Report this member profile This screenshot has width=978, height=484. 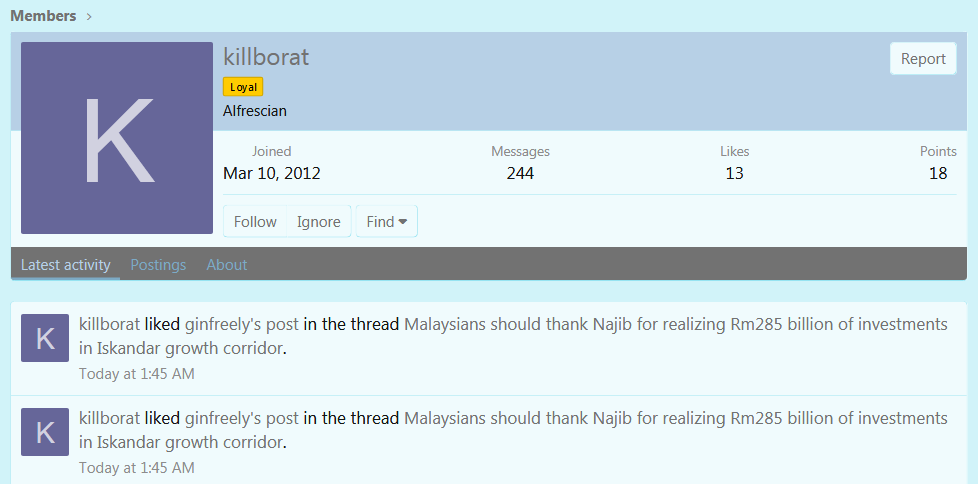[x=923, y=59]
